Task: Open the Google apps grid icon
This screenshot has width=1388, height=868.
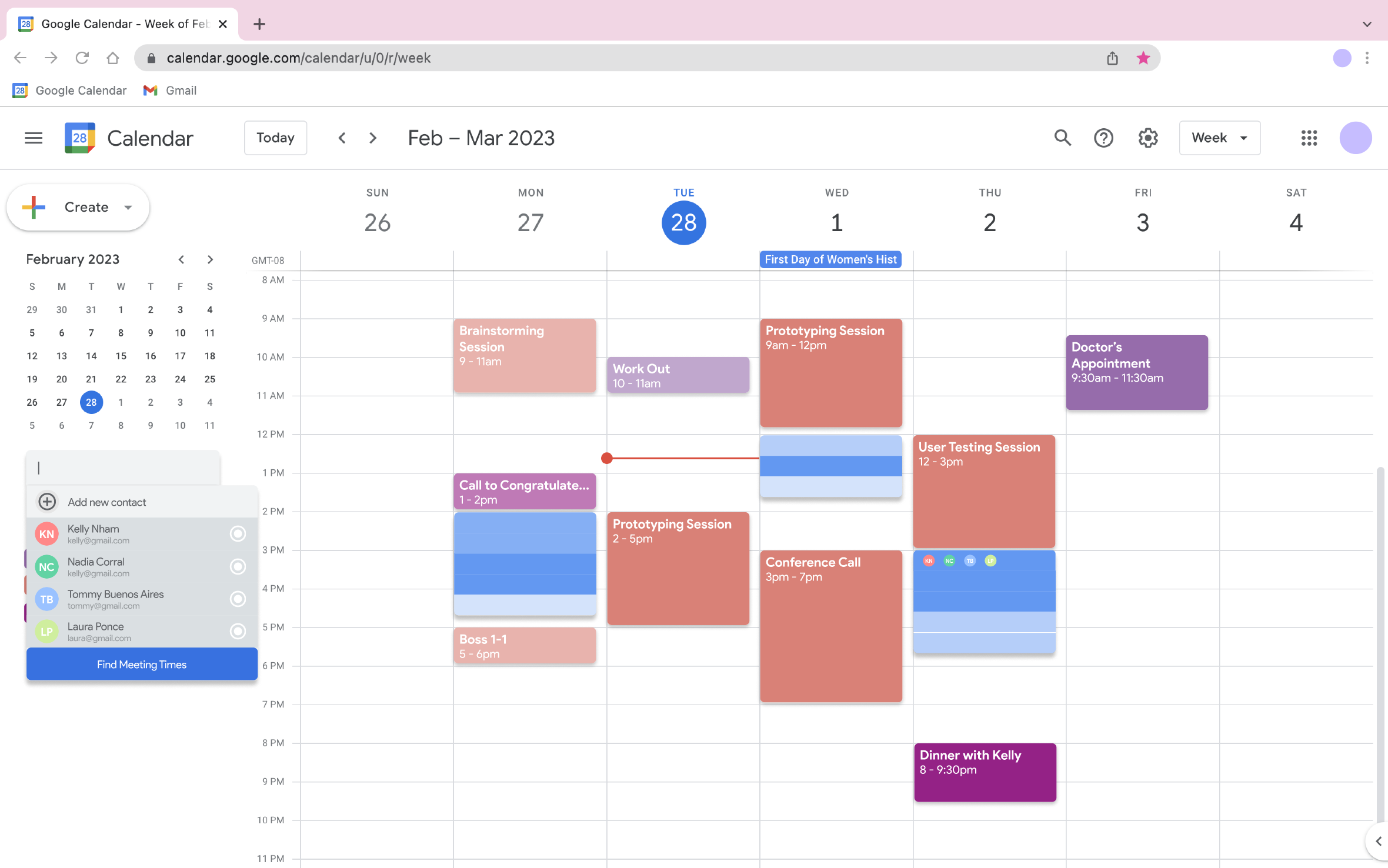Action: [1309, 138]
